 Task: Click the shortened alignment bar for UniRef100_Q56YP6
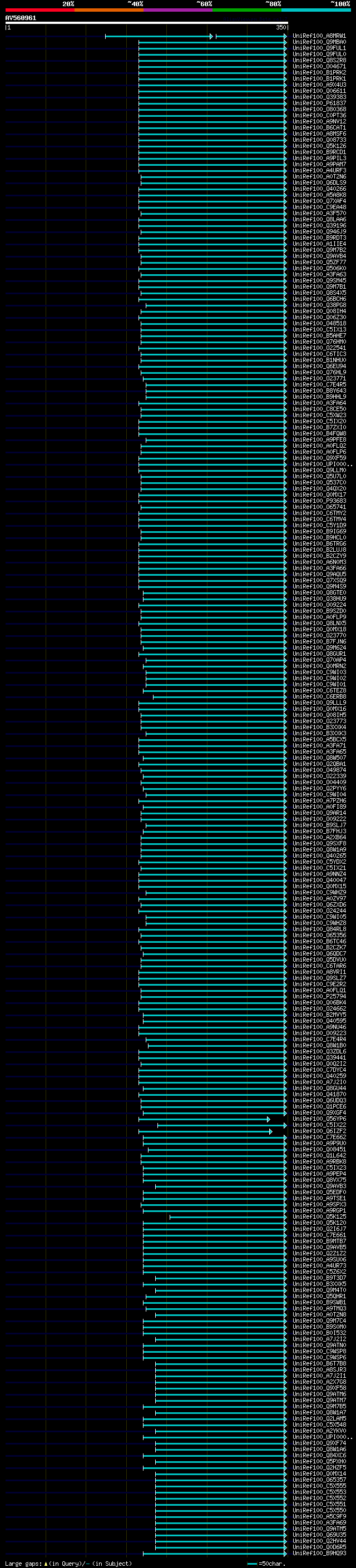[204, 1119]
